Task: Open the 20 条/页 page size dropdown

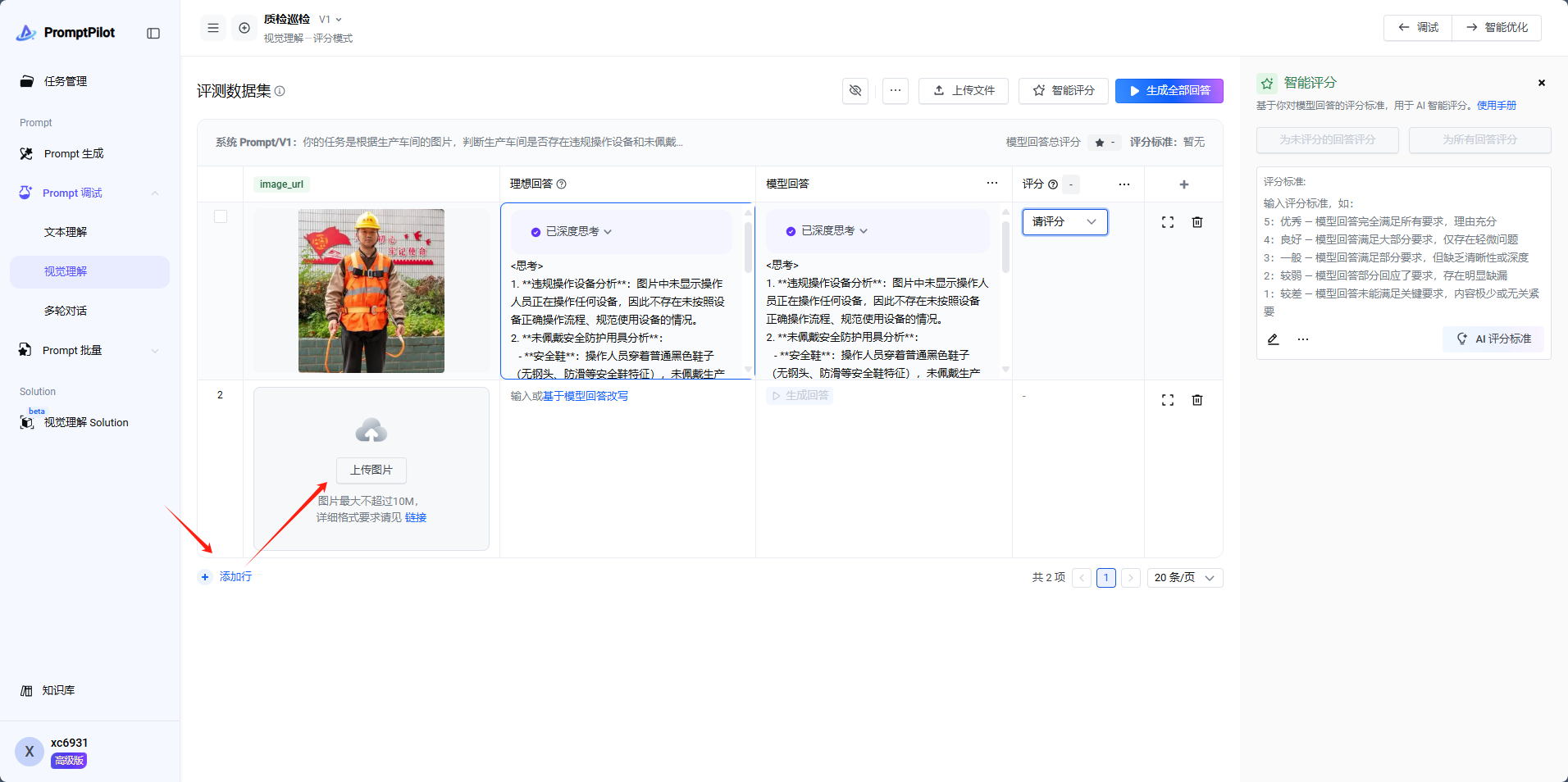Action: coord(1184,578)
